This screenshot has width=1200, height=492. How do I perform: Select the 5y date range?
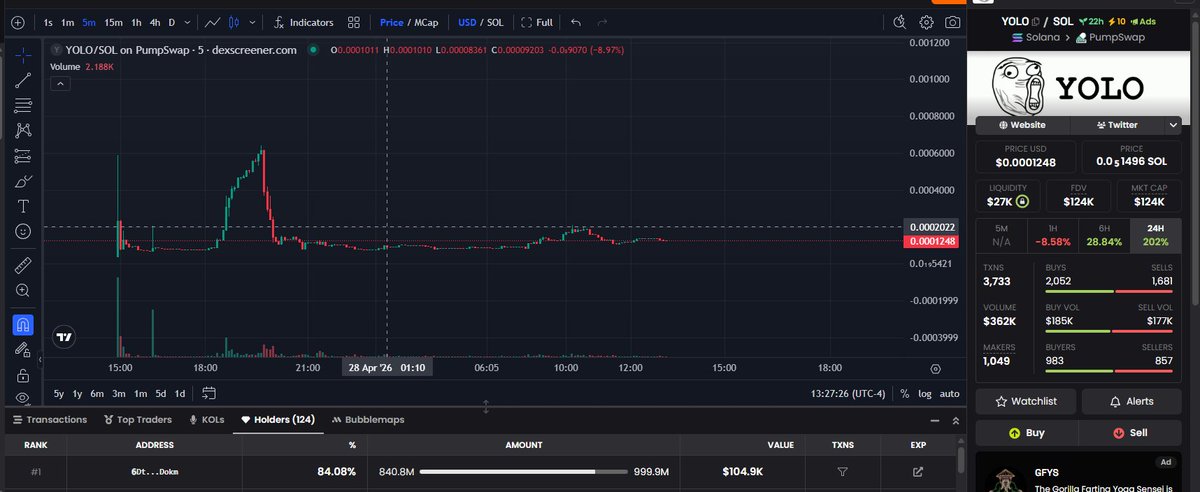tap(58, 393)
